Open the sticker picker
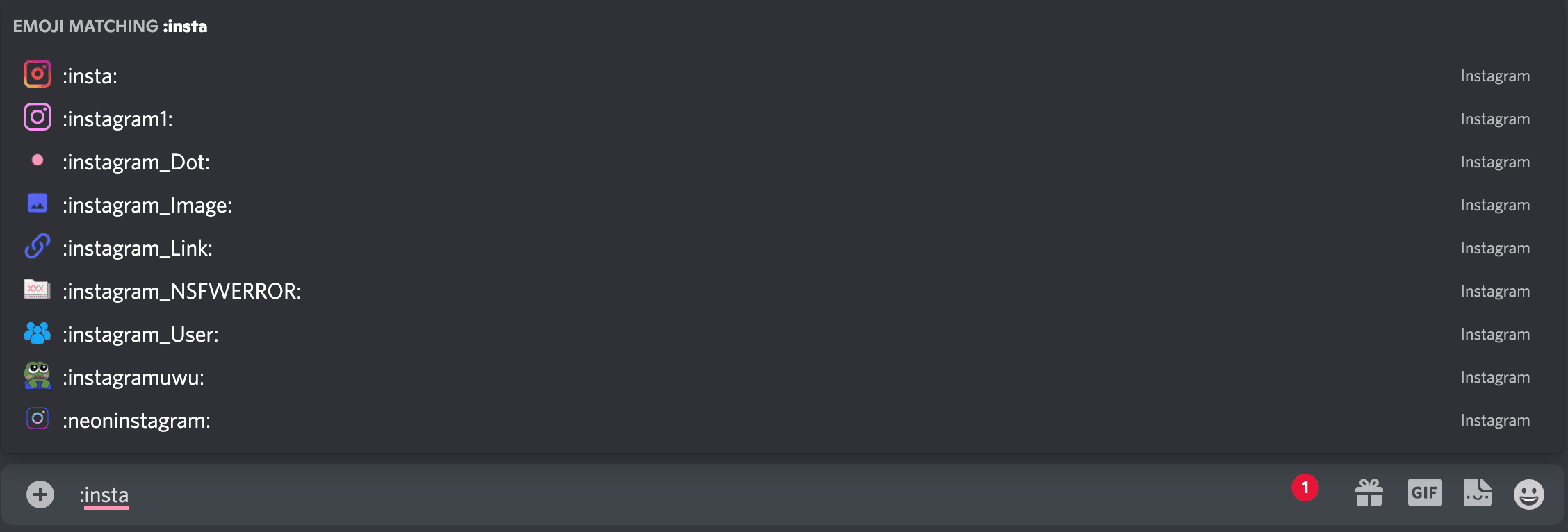 coord(1477,493)
